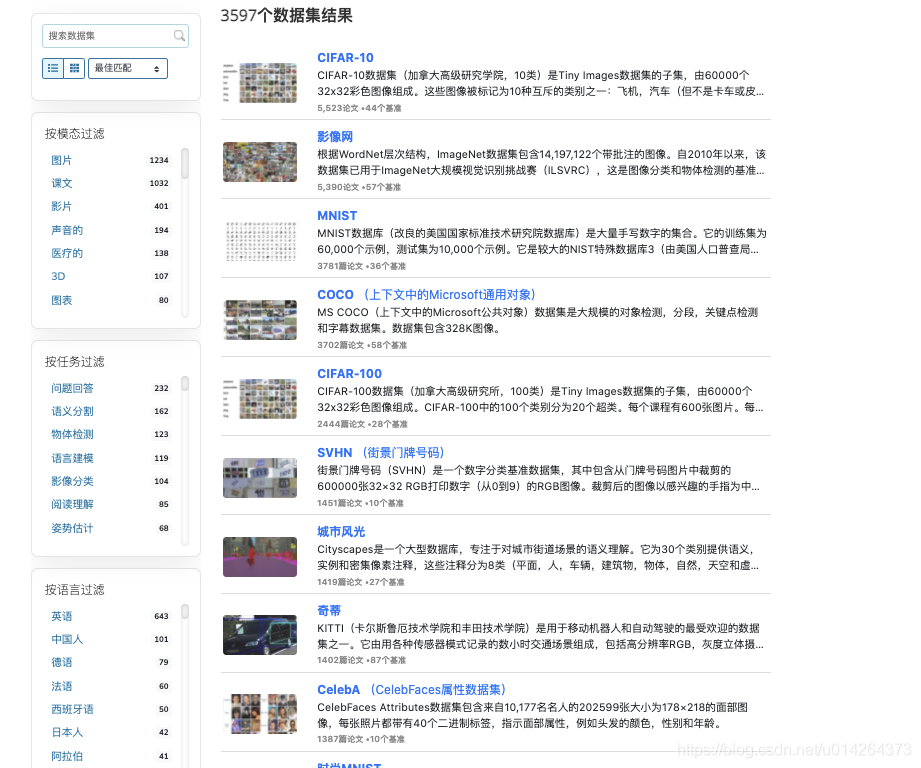
Task: Open the 最佳匹配 sort dropdown
Action: coord(128,68)
